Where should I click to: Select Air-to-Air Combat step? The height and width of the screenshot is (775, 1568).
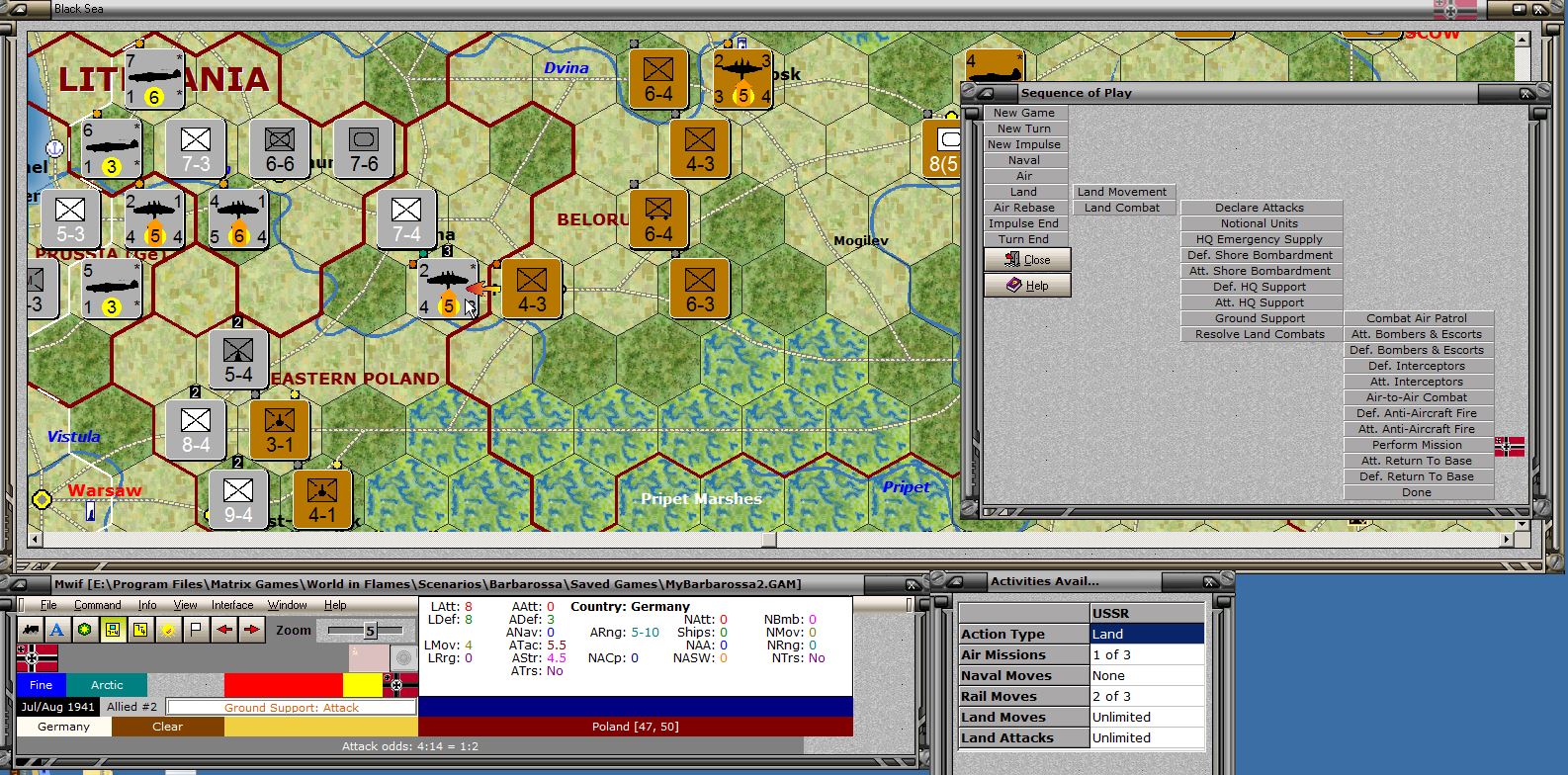pyautogui.click(x=1417, y=397)
